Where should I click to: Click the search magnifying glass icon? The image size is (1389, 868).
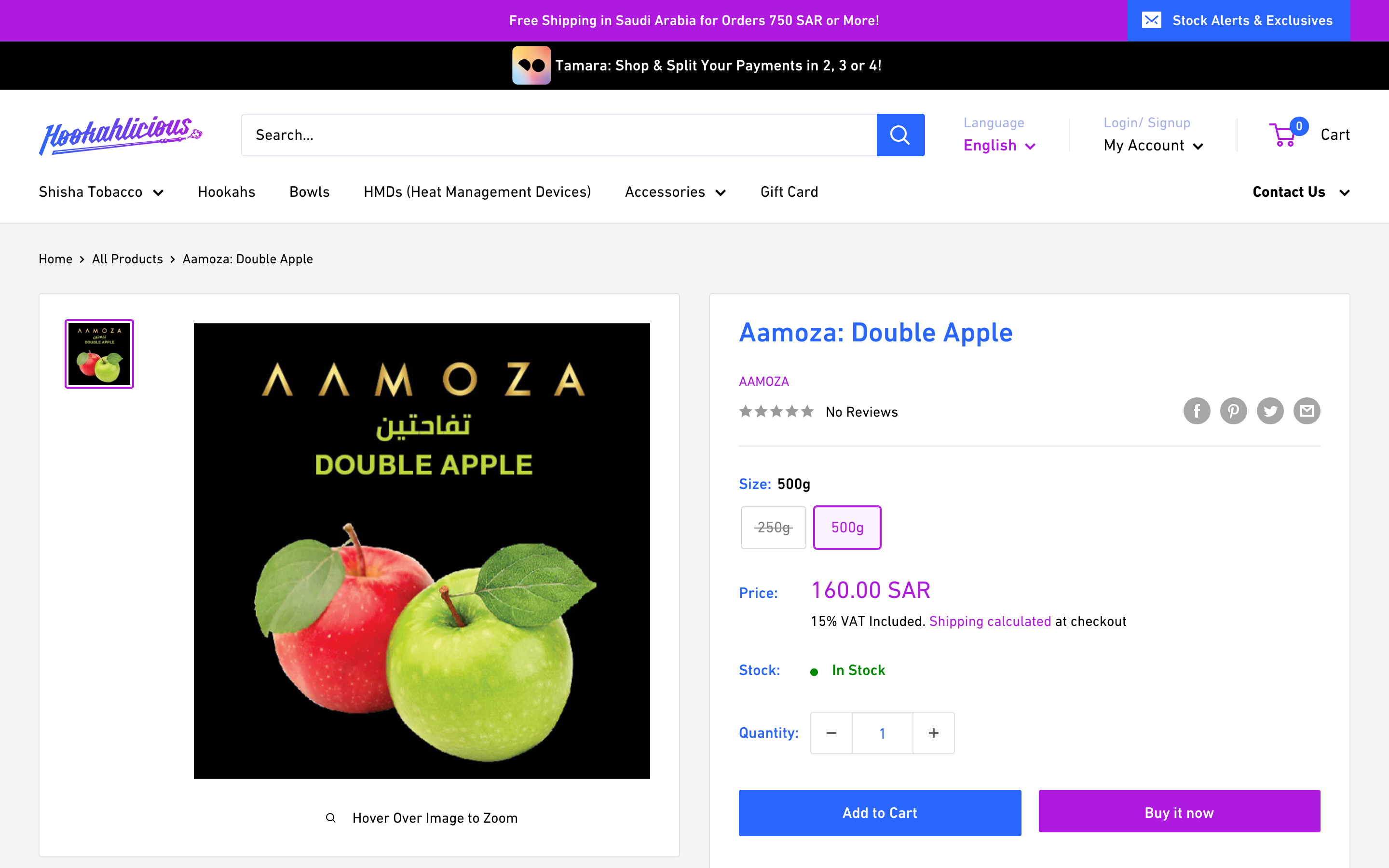(900, 135)
